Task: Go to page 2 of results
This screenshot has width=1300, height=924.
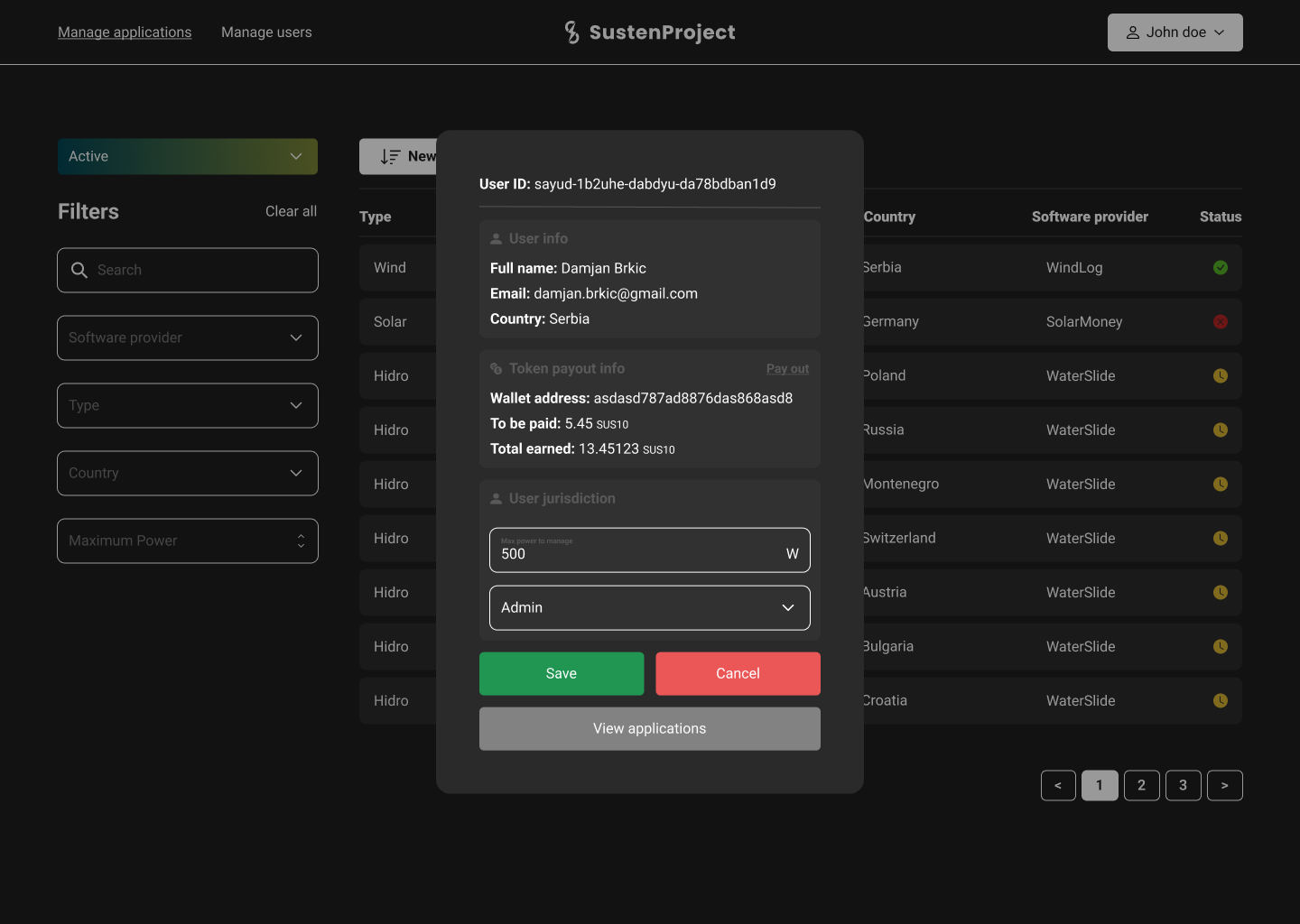Action: pyautogui.click(x=1141, y=786)
